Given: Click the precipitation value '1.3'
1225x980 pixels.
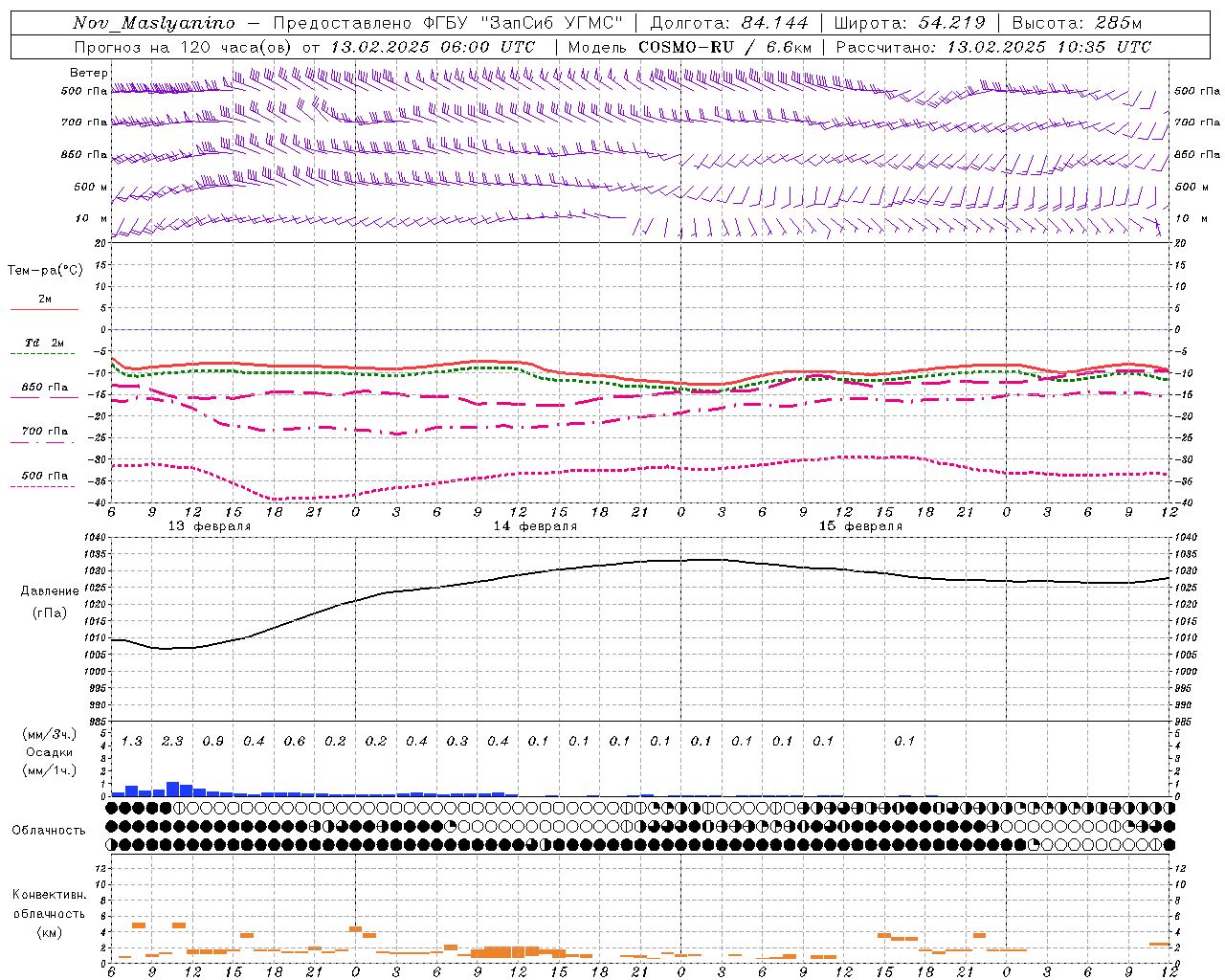Looking at the screenshot, I should 131,742.
